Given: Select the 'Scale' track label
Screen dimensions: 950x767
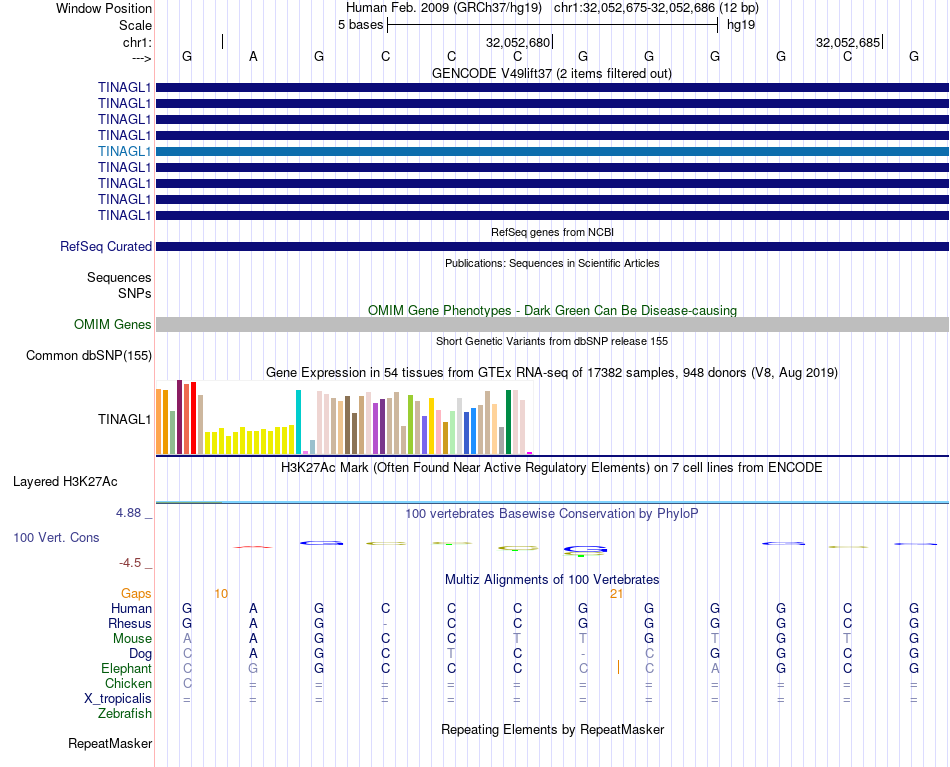Looking at the screenshot, I should coord(135,25).
